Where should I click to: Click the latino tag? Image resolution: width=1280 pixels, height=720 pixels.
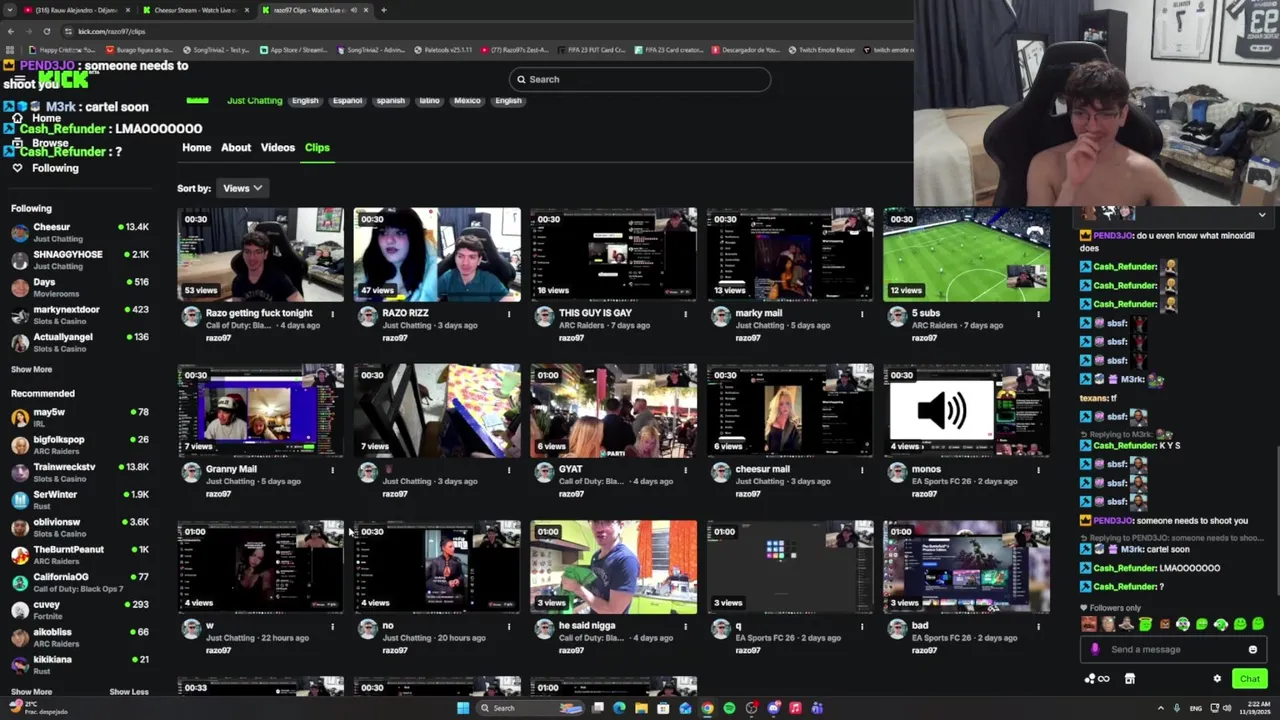(429, 101)
